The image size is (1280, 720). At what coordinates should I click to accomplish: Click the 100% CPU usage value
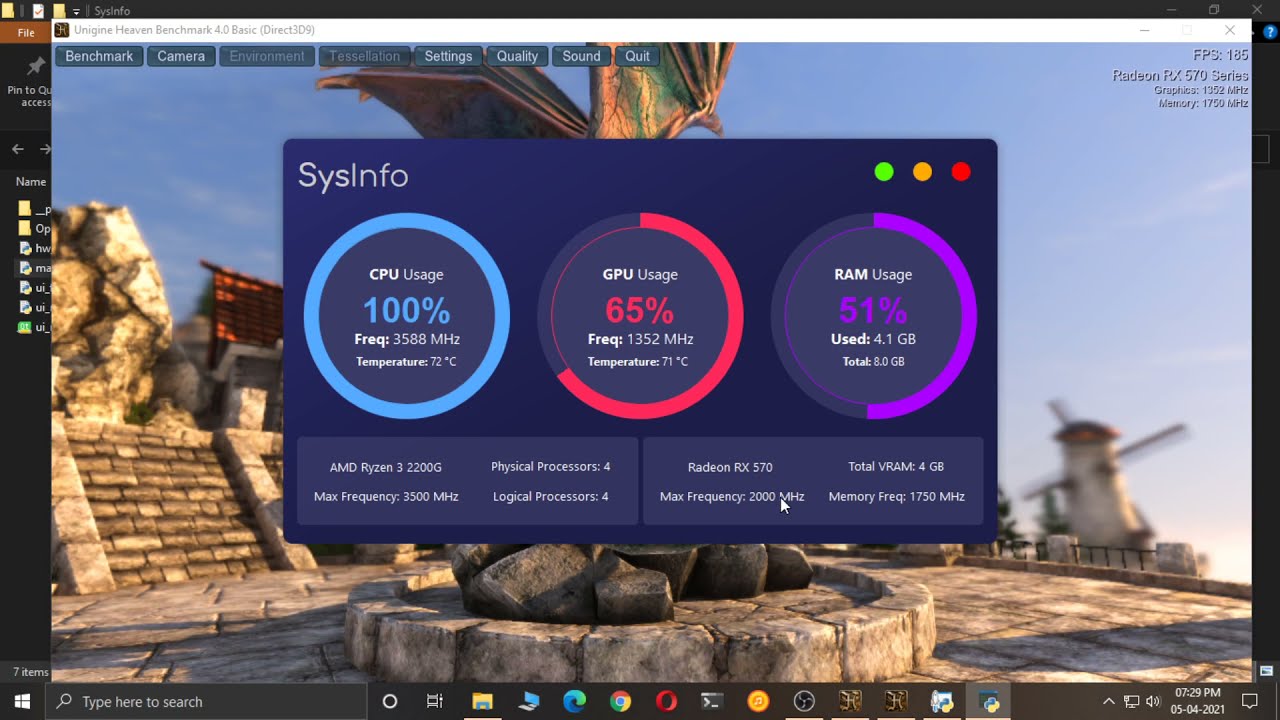(406, 311)
